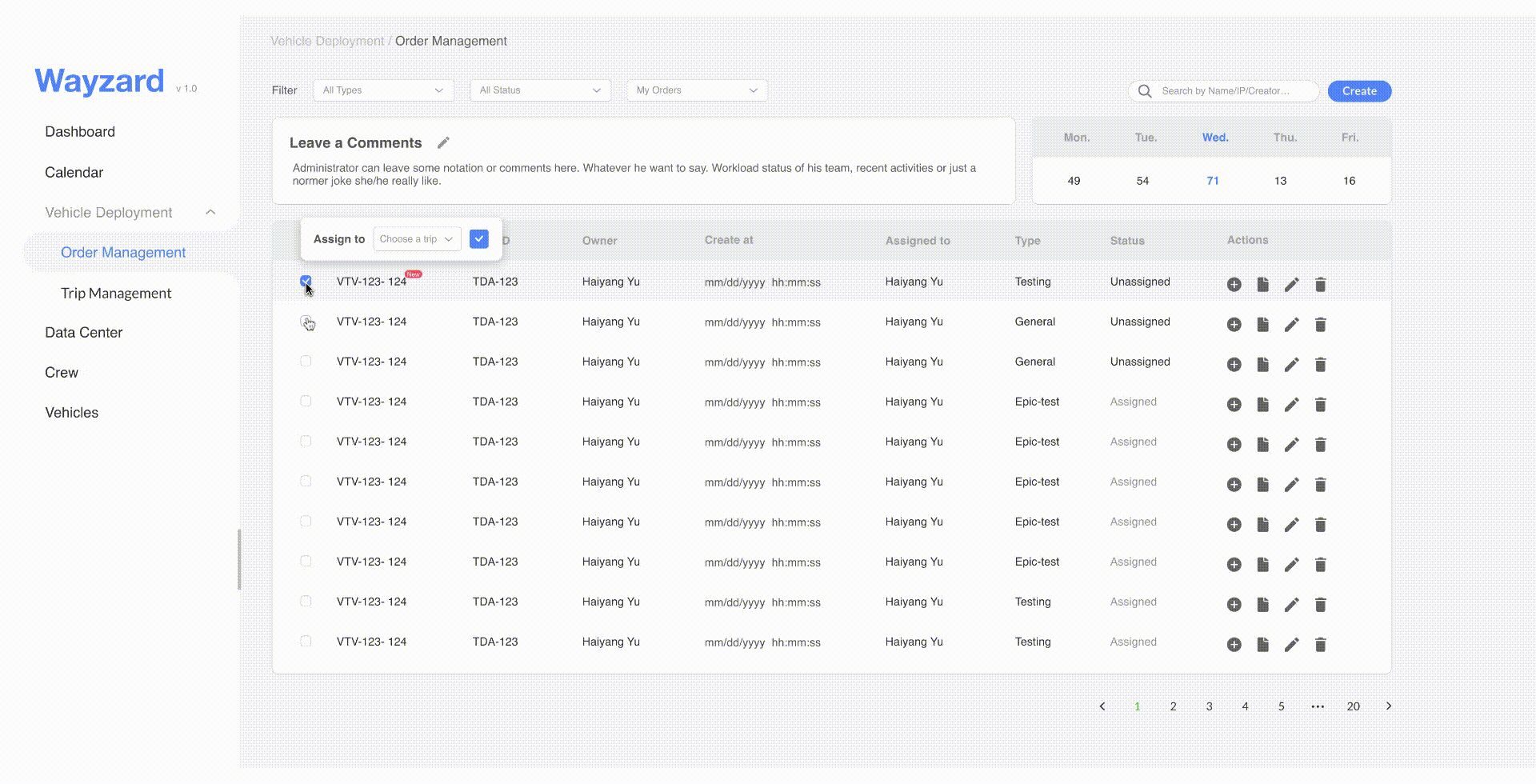Jump to page 20 in pagination
This screenshot has height=784, width=1536.
(1353, 706)
